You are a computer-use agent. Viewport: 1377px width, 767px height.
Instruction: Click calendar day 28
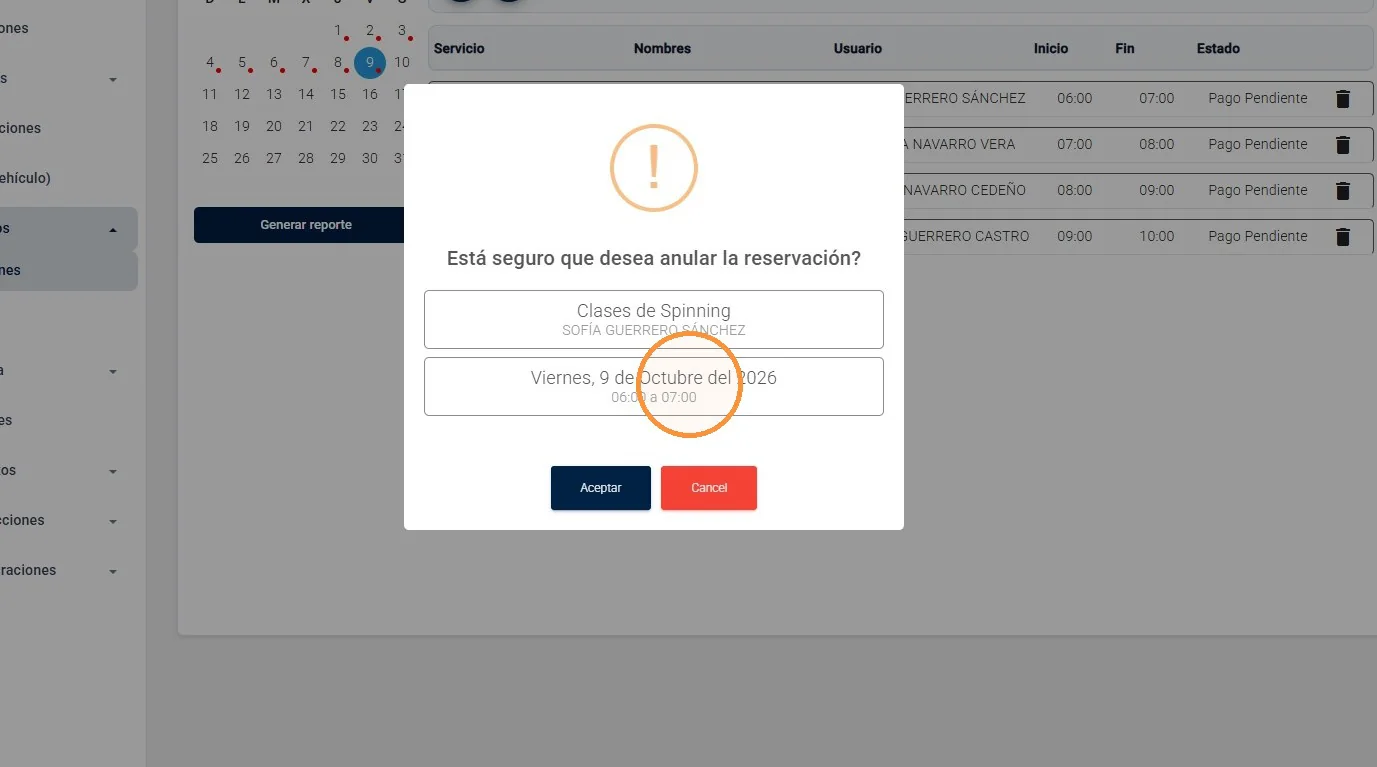[306, 158]
